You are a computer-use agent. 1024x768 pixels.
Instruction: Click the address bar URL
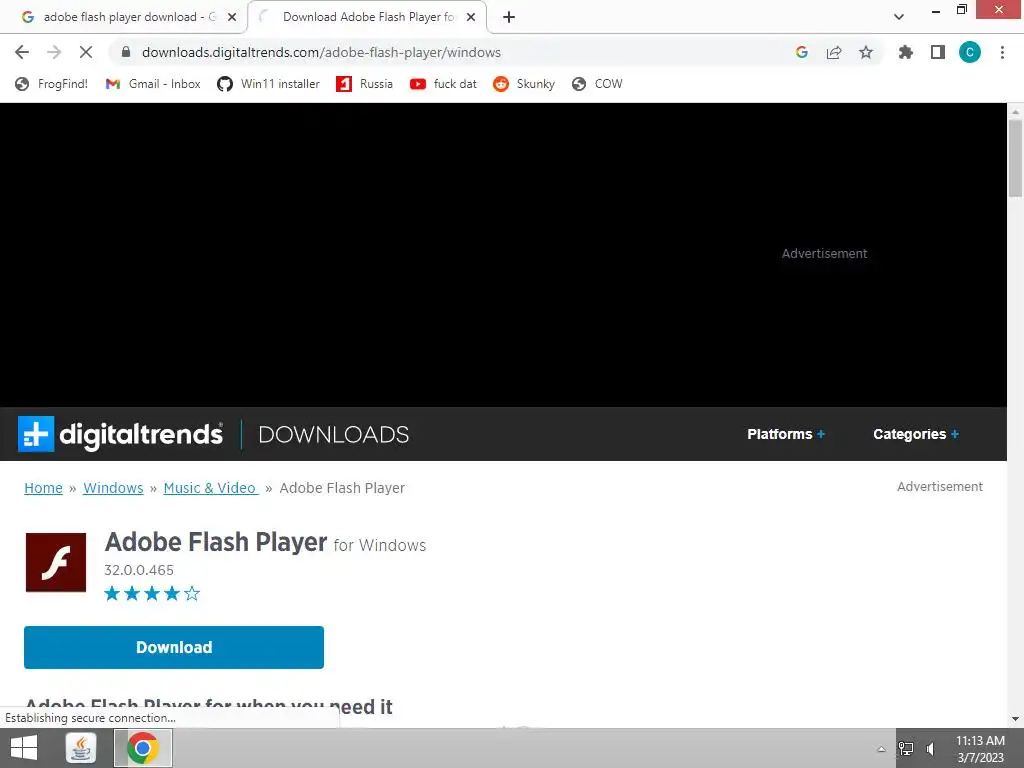click(321, 52)
